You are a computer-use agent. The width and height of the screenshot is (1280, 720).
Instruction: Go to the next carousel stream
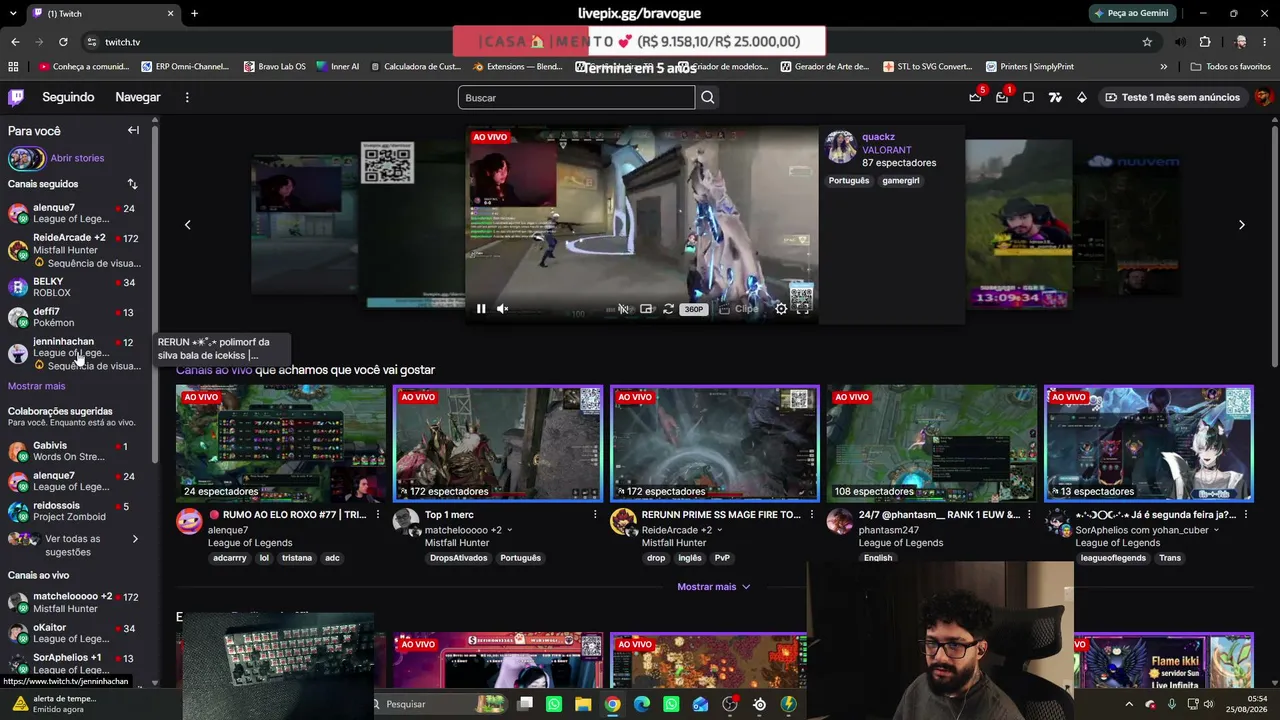click(x=1242, y=225)
